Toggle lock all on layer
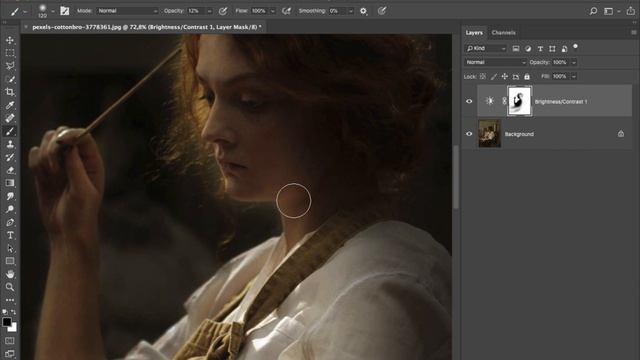 (527, 76)
